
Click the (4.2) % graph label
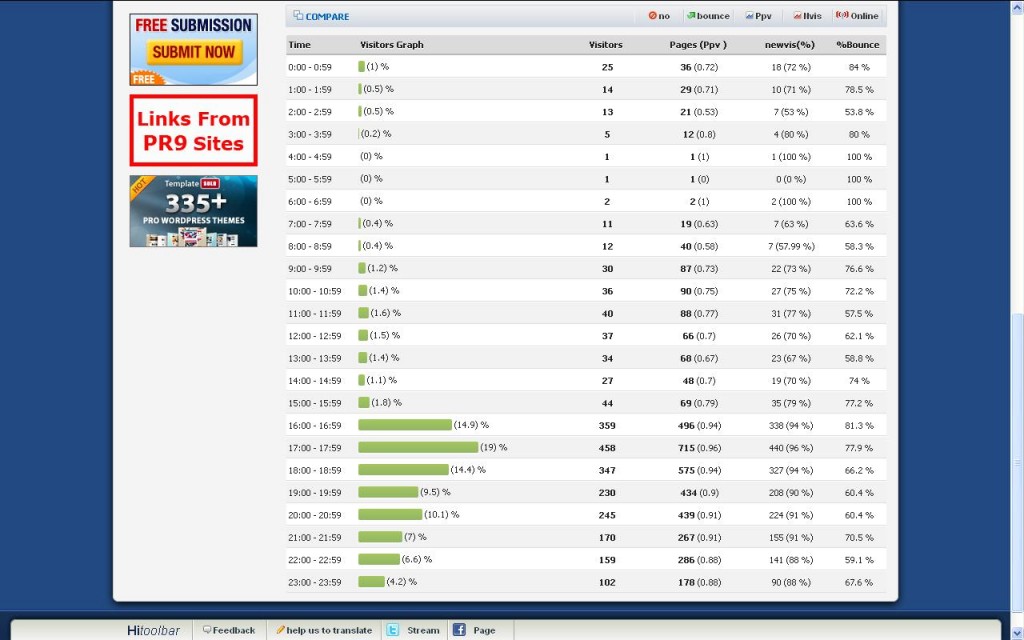click(402, 581)
